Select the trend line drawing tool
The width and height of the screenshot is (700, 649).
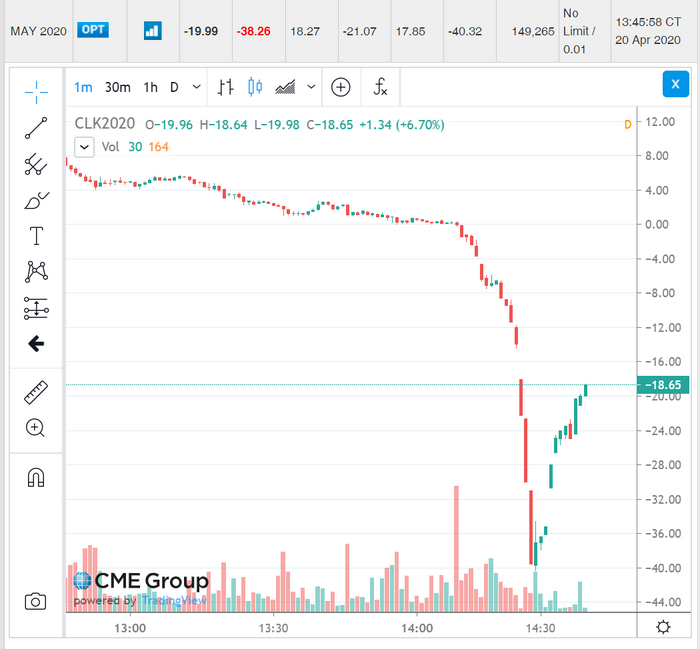coord(36,127)
